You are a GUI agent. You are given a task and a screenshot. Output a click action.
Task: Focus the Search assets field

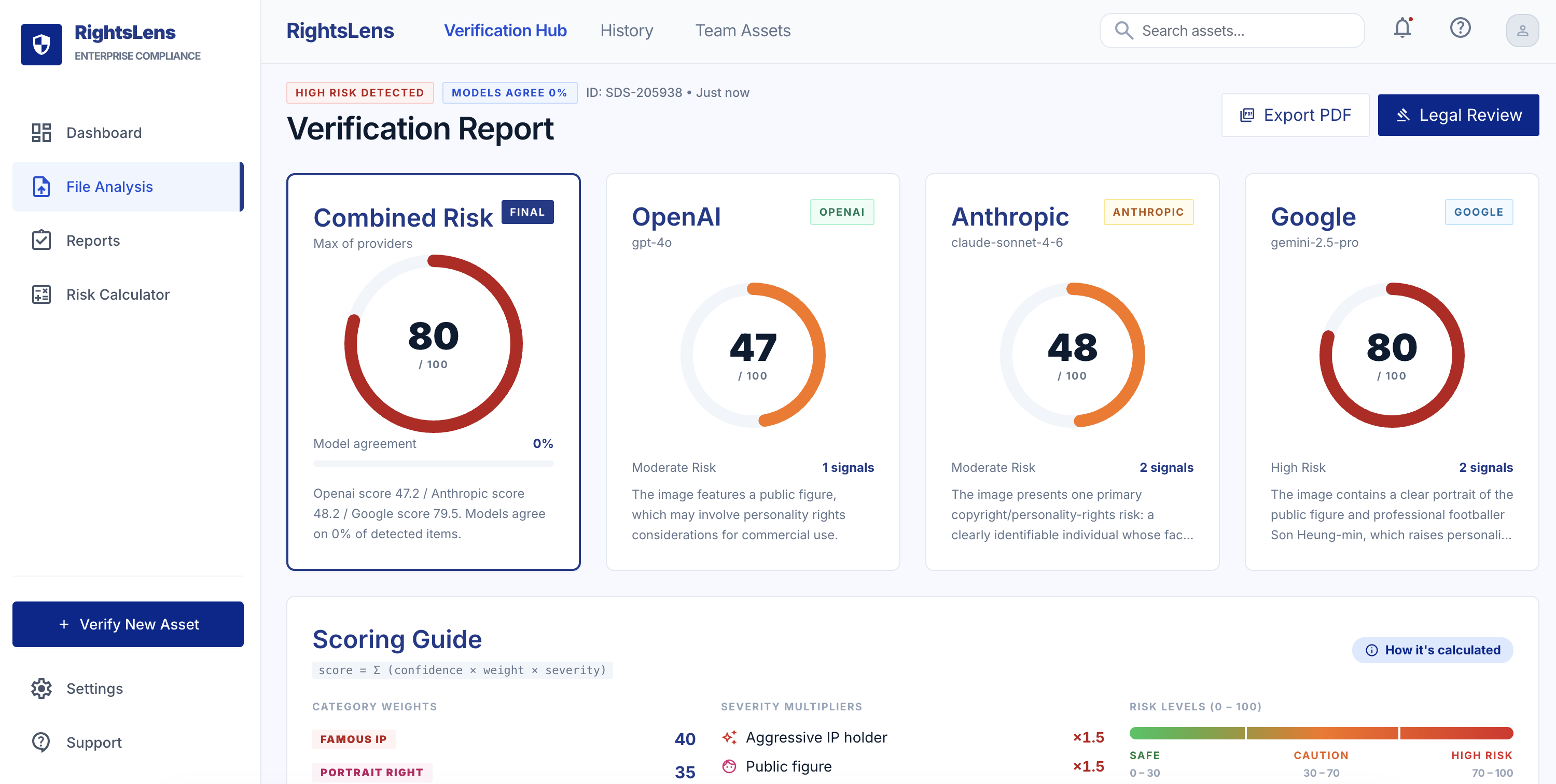tap(1232, 30)
